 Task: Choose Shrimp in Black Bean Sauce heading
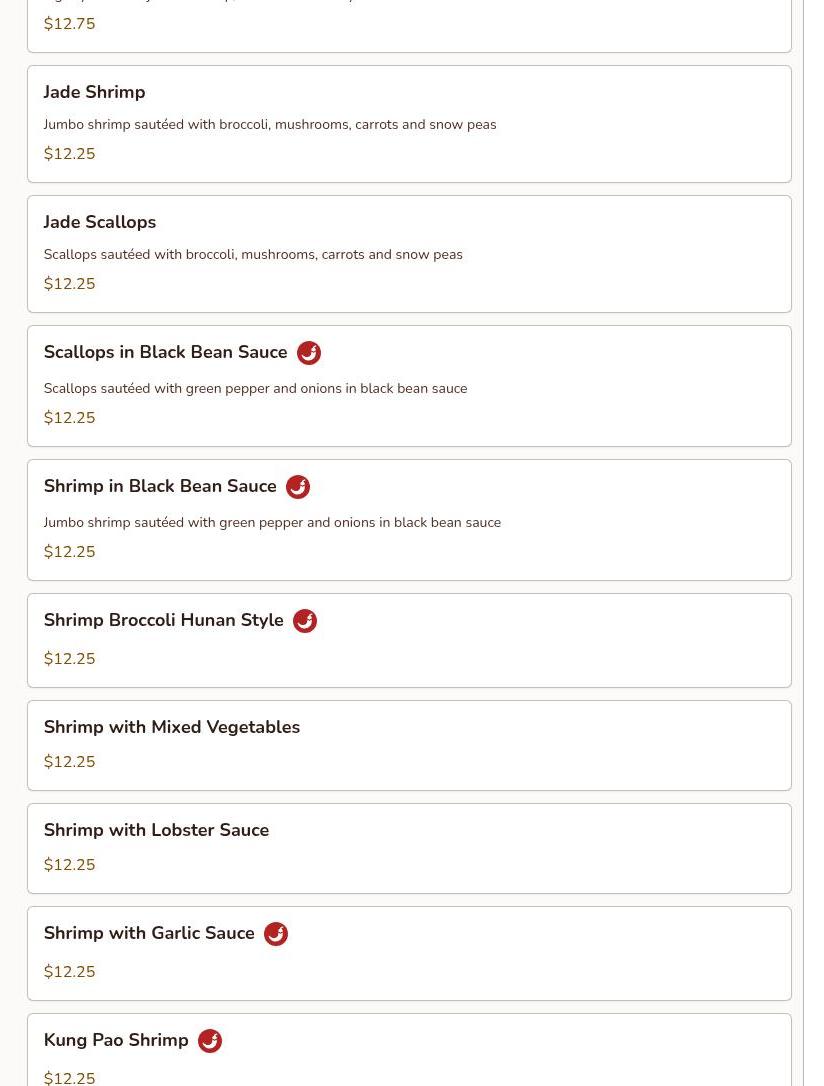[160, 486]
